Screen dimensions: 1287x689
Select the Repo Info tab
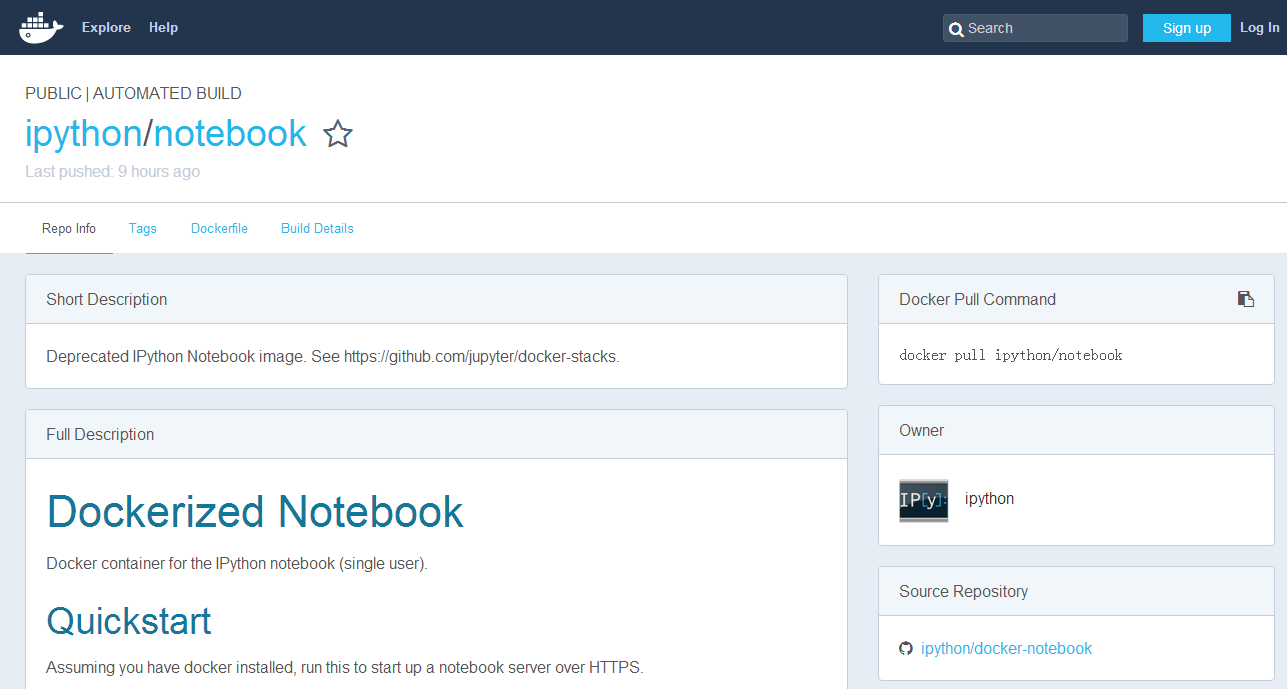point(69,228)
